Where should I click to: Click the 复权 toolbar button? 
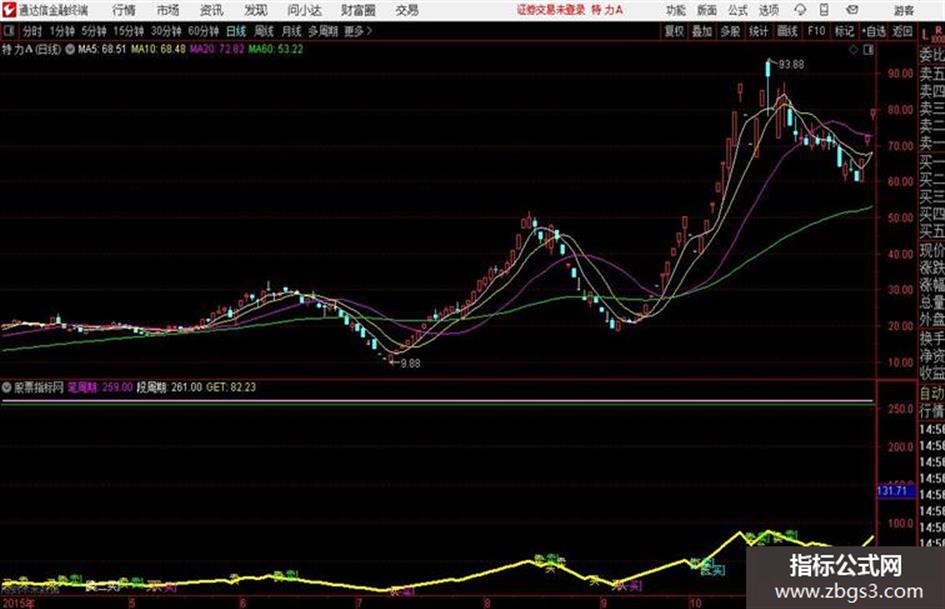pos(674,31)
